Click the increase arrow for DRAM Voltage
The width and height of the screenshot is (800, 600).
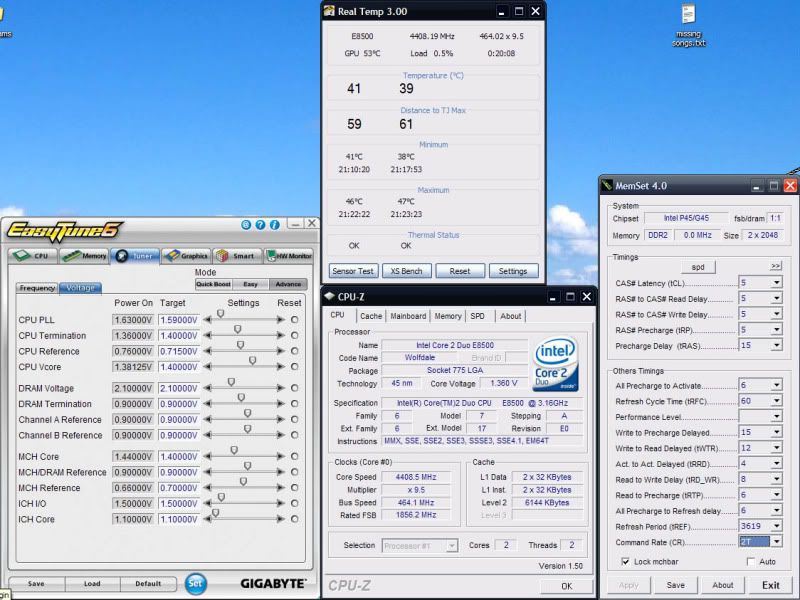[281, 388]
